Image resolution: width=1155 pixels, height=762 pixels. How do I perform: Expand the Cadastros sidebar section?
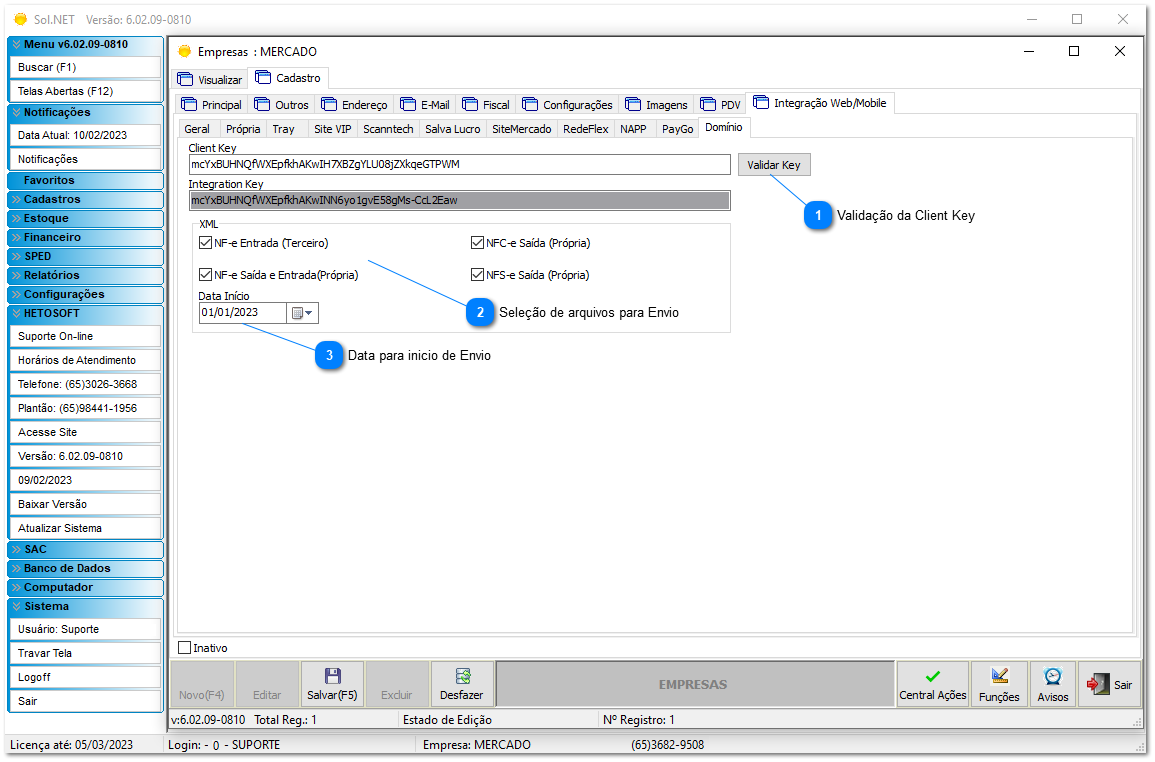pos(85,199)
